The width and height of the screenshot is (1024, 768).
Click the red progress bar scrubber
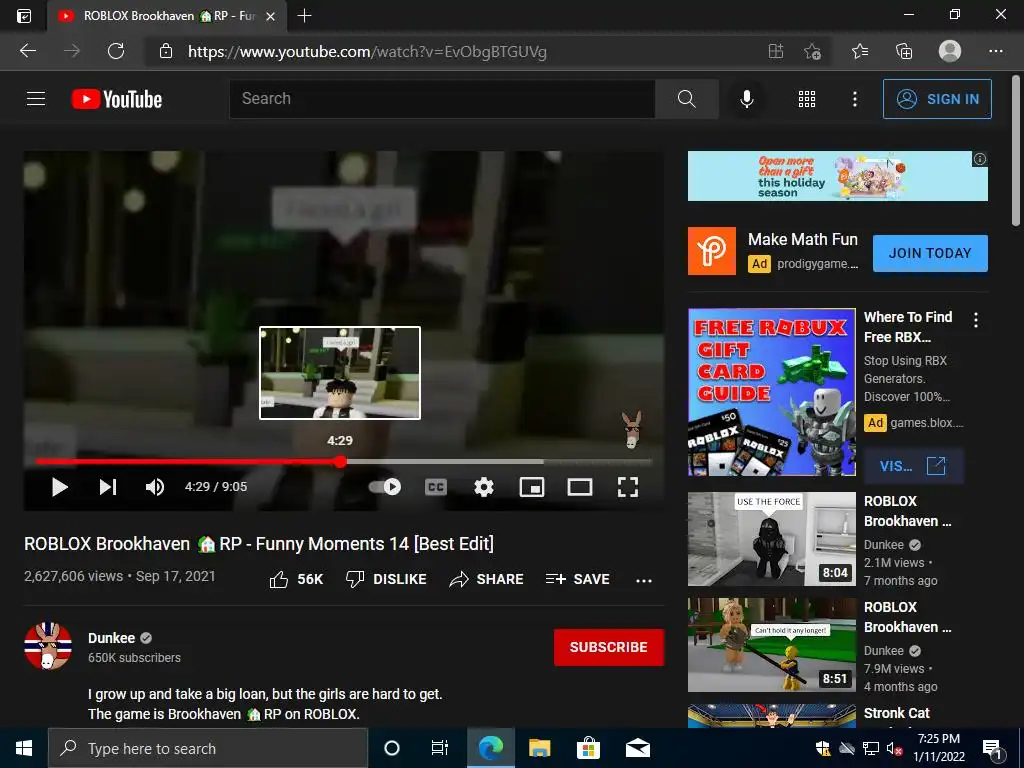tap(340, 462)
